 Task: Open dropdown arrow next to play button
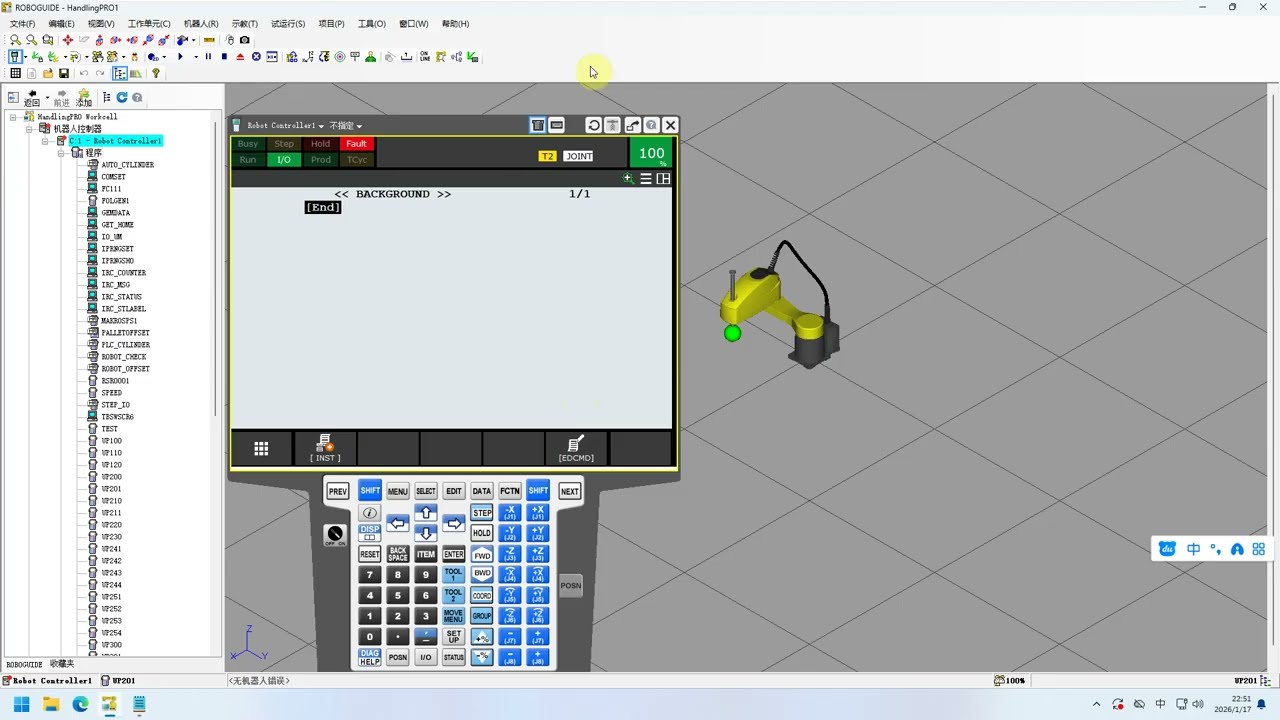(x=195, y=57)
